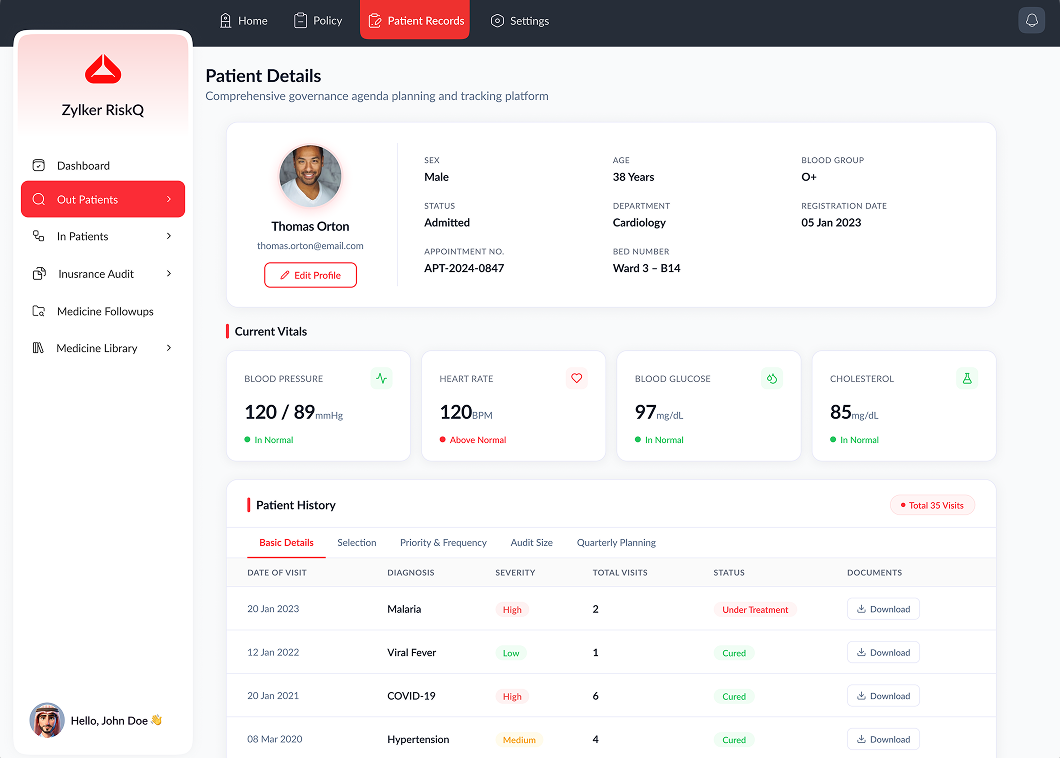Expand the Insurance Audit chevron
Viewport: 1060px width, 758px height.
point(169,274)
